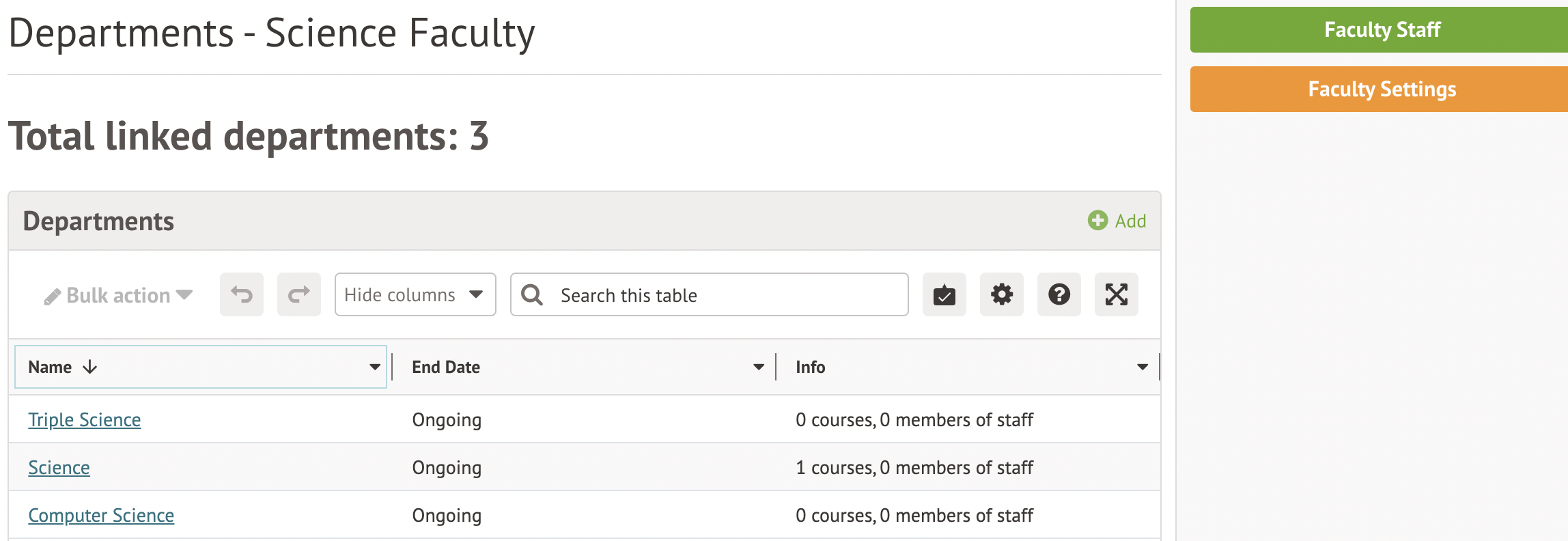
Task: Click the checkmark selection icon in toolbar
Action: [x=944, y=295]
